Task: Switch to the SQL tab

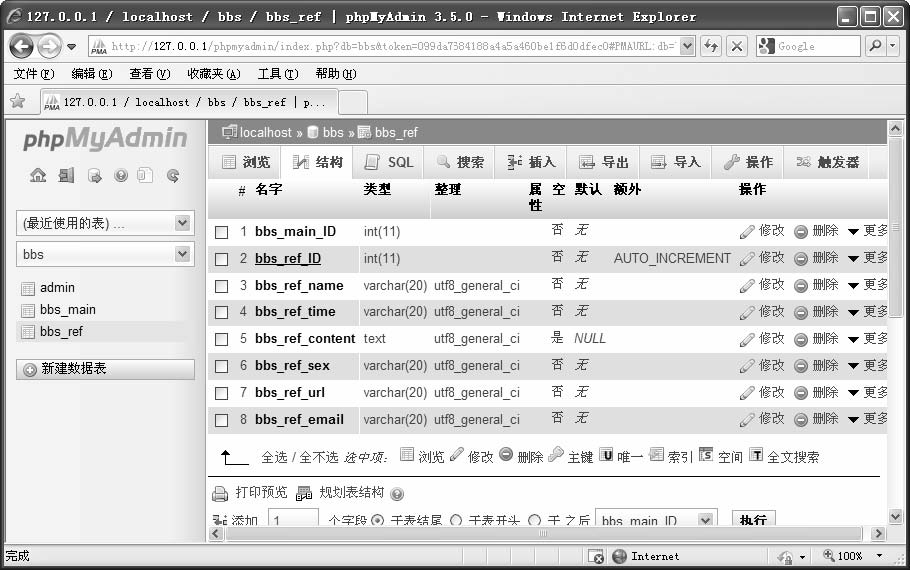Action: click(x=388, y=163)
